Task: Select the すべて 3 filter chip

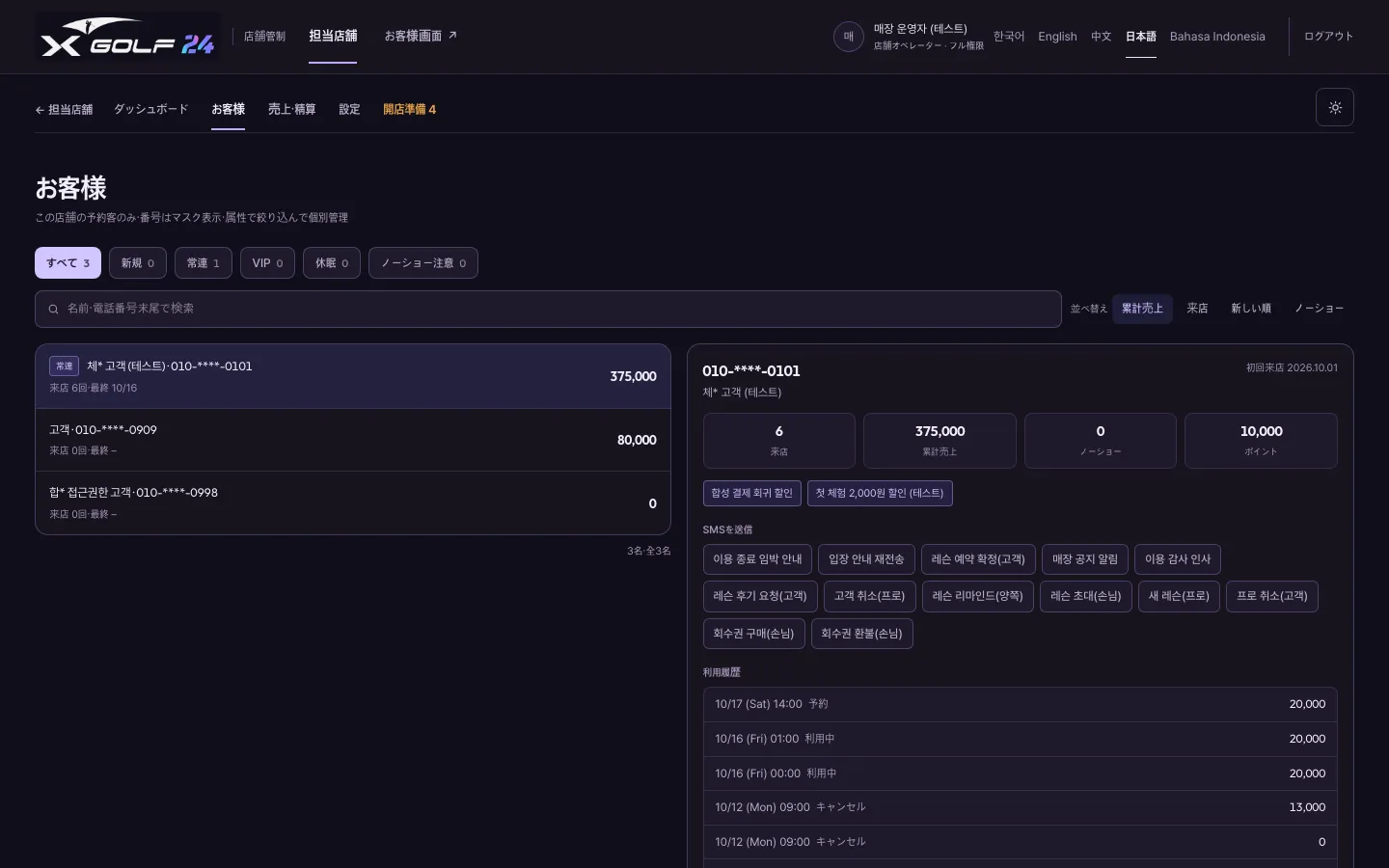Action: [x=68, y=263]
